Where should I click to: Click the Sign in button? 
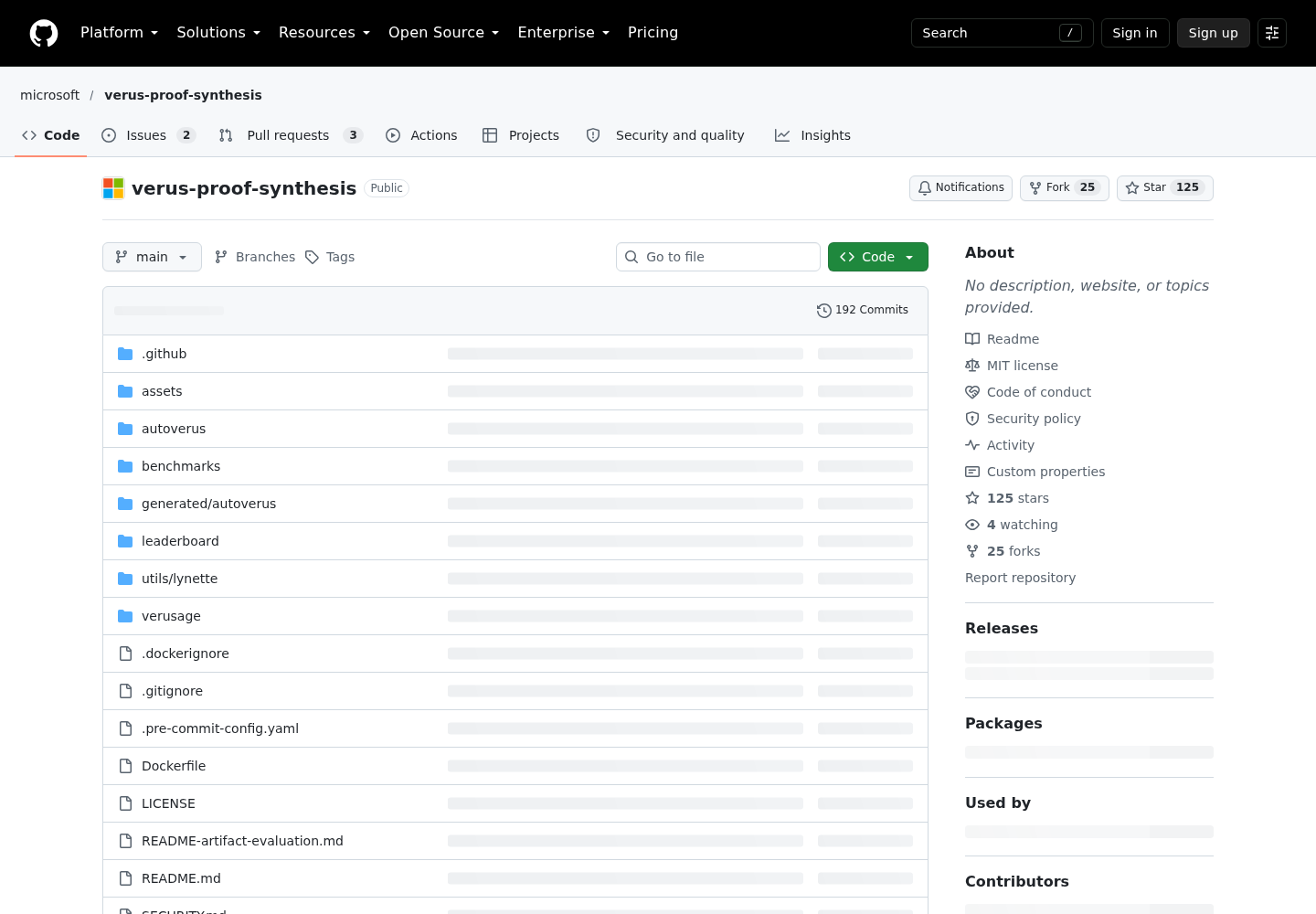click(1135, 33)
